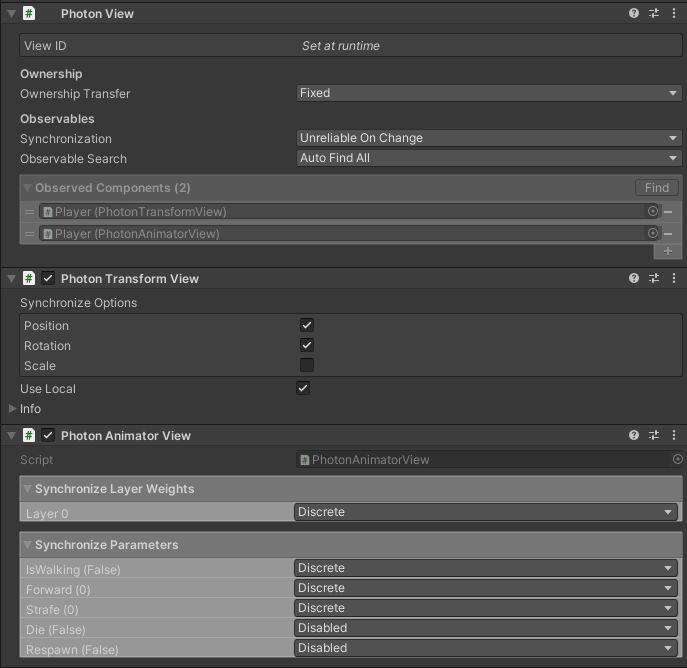
Task: Open Photon Animator View more options menu
Action: (x=674, y=435)
